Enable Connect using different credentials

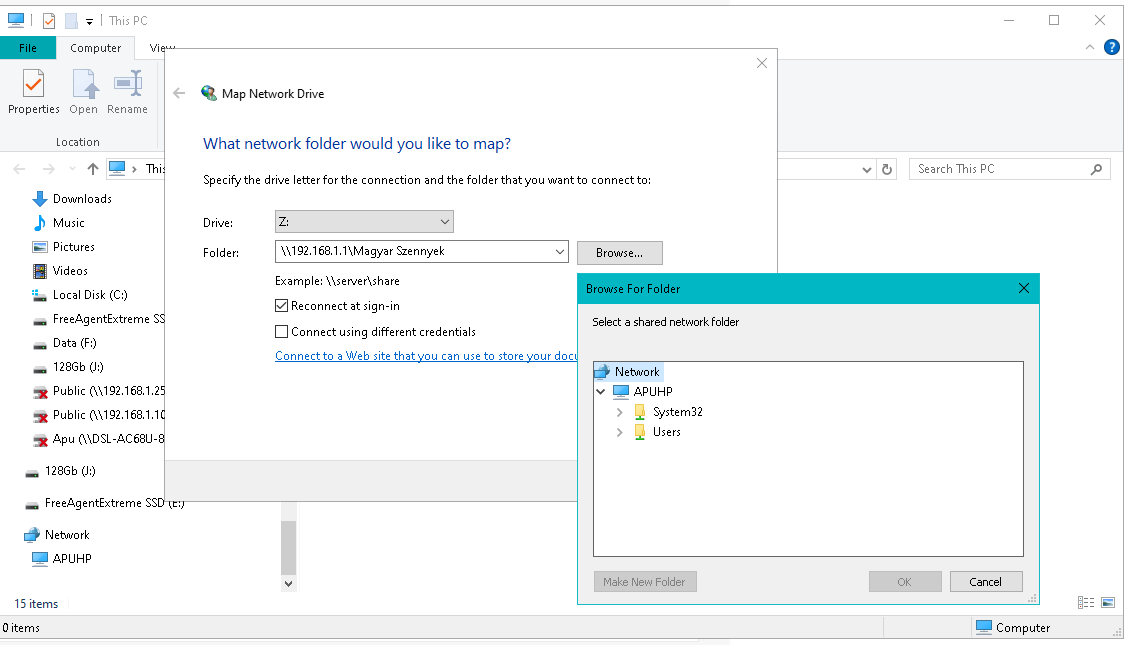tap(281, 331)
